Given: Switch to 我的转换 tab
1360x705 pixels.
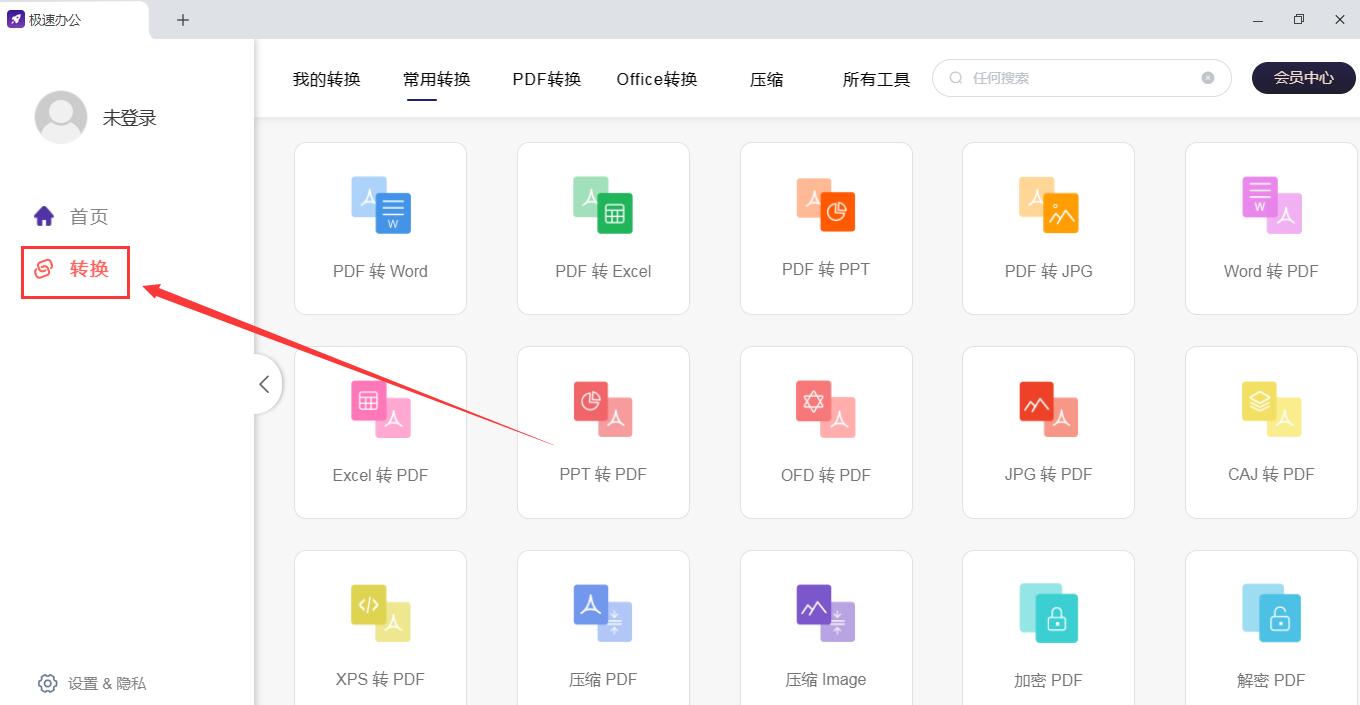Looking at the screenshot, I should pyautogui.click(x=326, y=79).
